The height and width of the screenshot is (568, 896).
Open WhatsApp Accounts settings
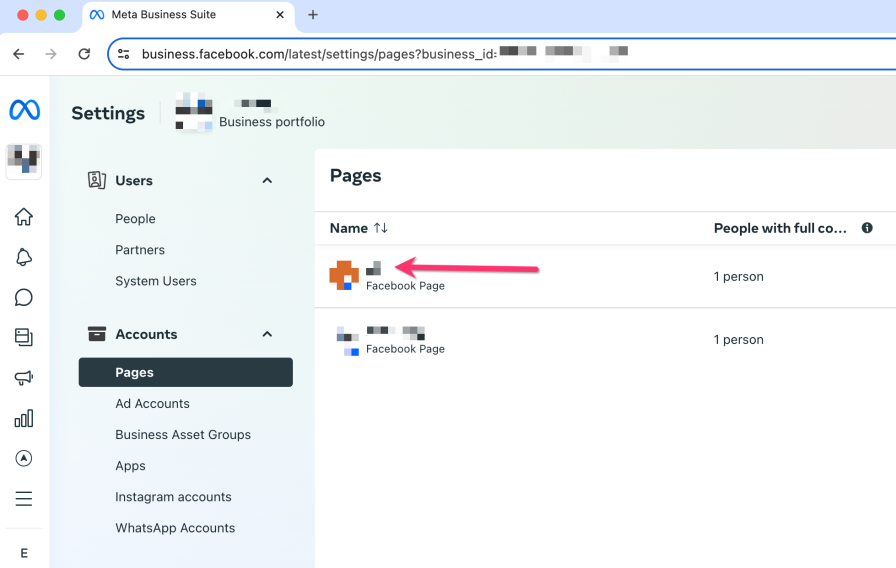click(x=175, y=528)
